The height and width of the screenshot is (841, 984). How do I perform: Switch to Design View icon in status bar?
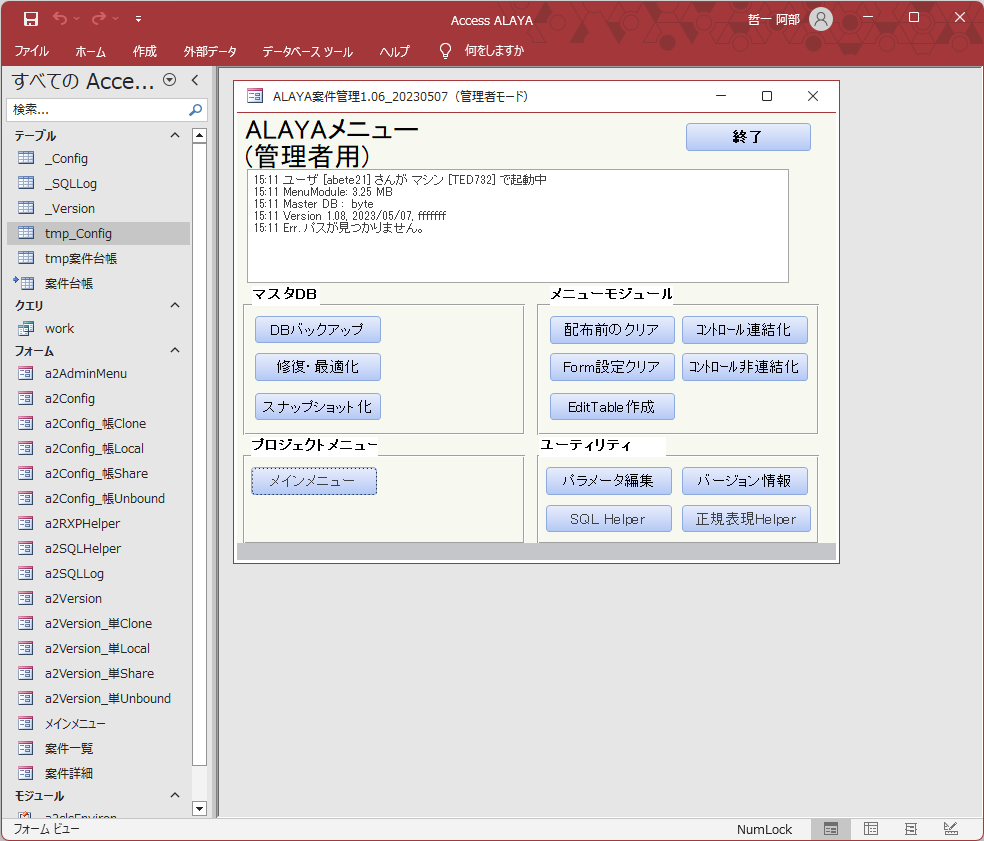951,829
